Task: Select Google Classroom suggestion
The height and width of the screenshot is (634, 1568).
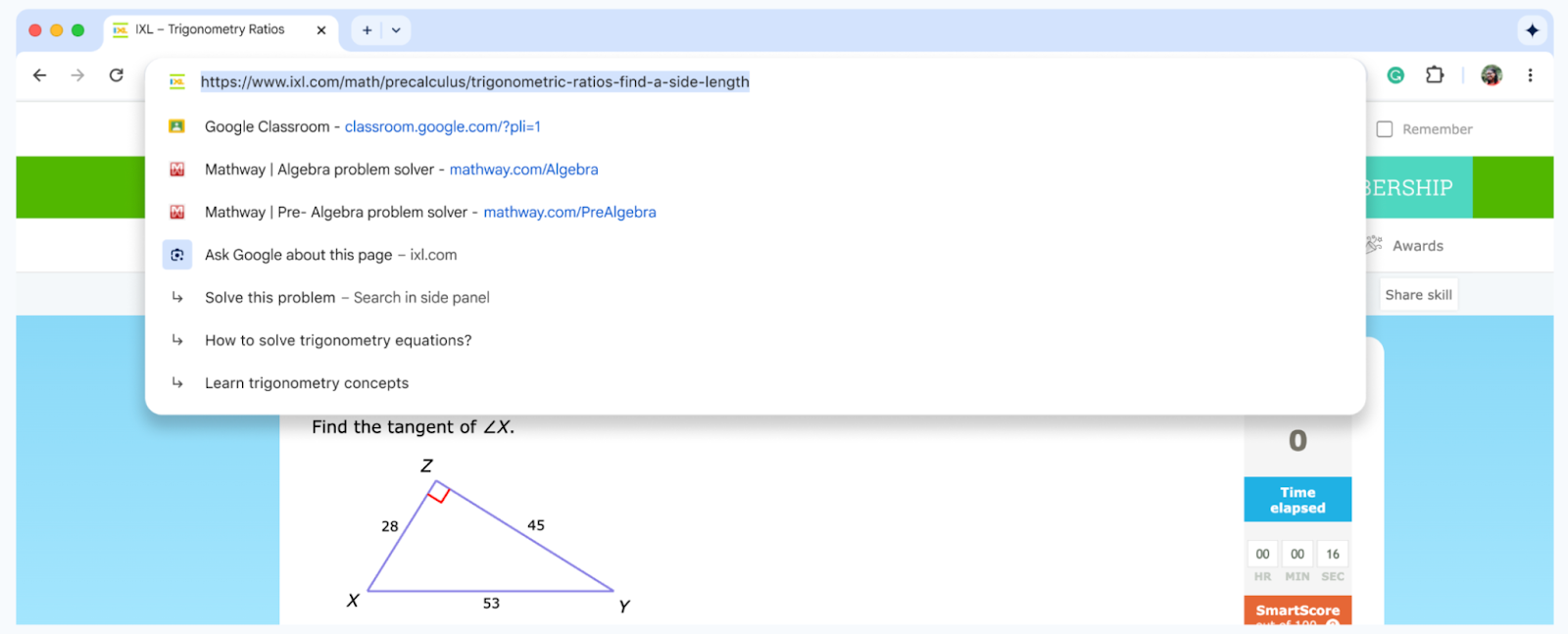Action: [x=756, y=126]
